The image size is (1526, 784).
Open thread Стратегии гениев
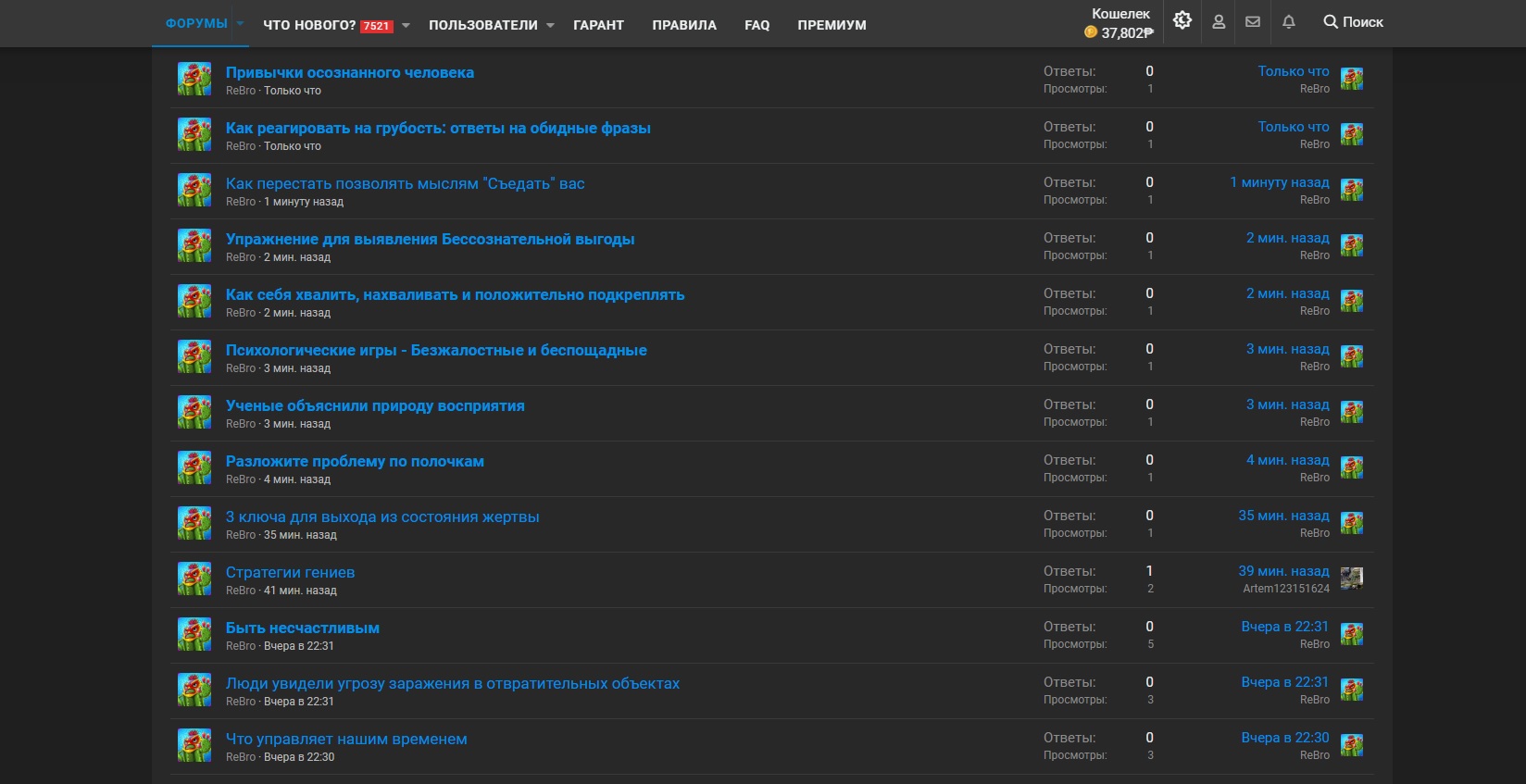click(291, 572)
